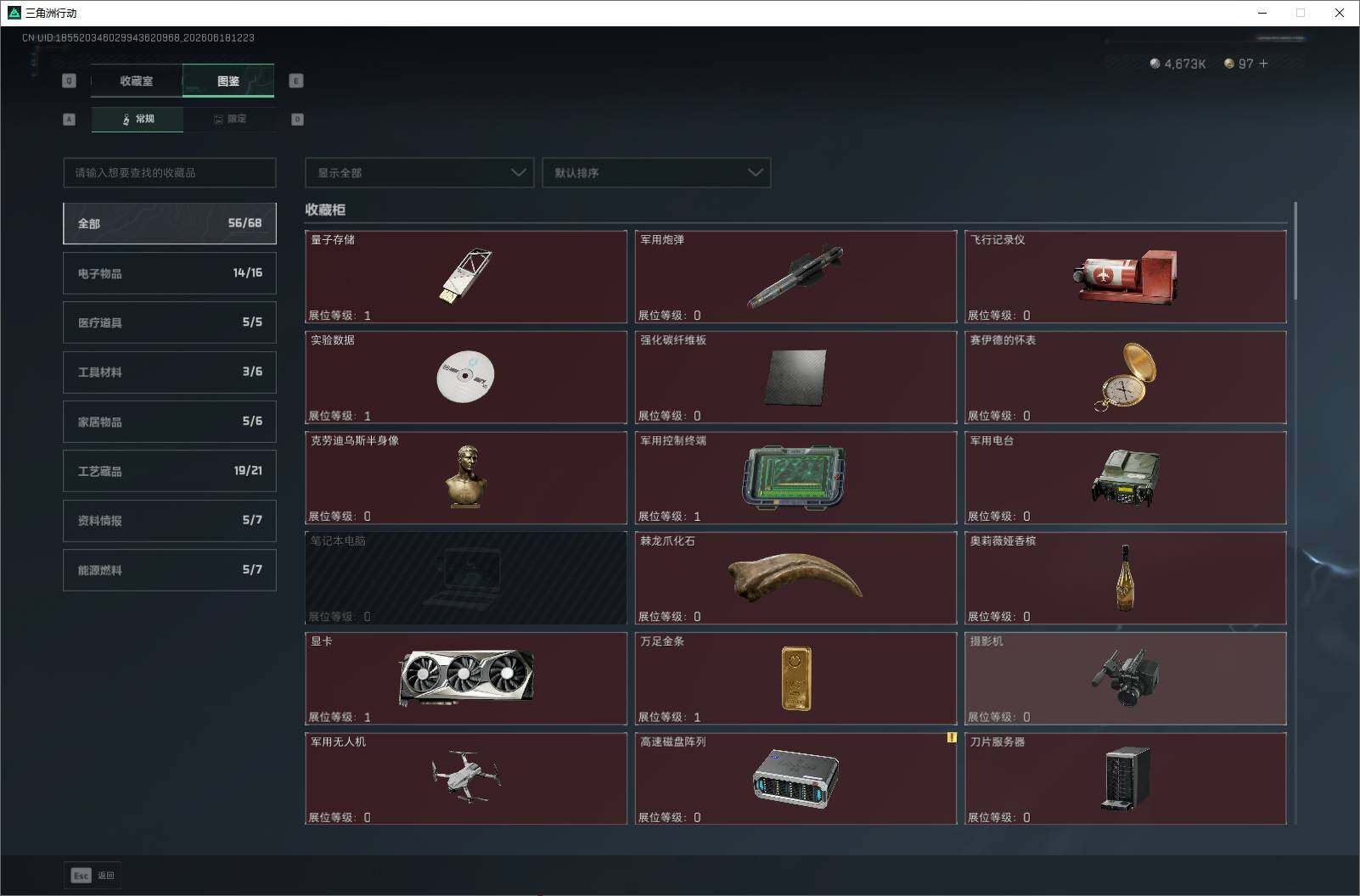Screen dimensions: 1360x896
Task: Select the 赛伊德的怀表 pocket watch
Action: coord(1126,377)
